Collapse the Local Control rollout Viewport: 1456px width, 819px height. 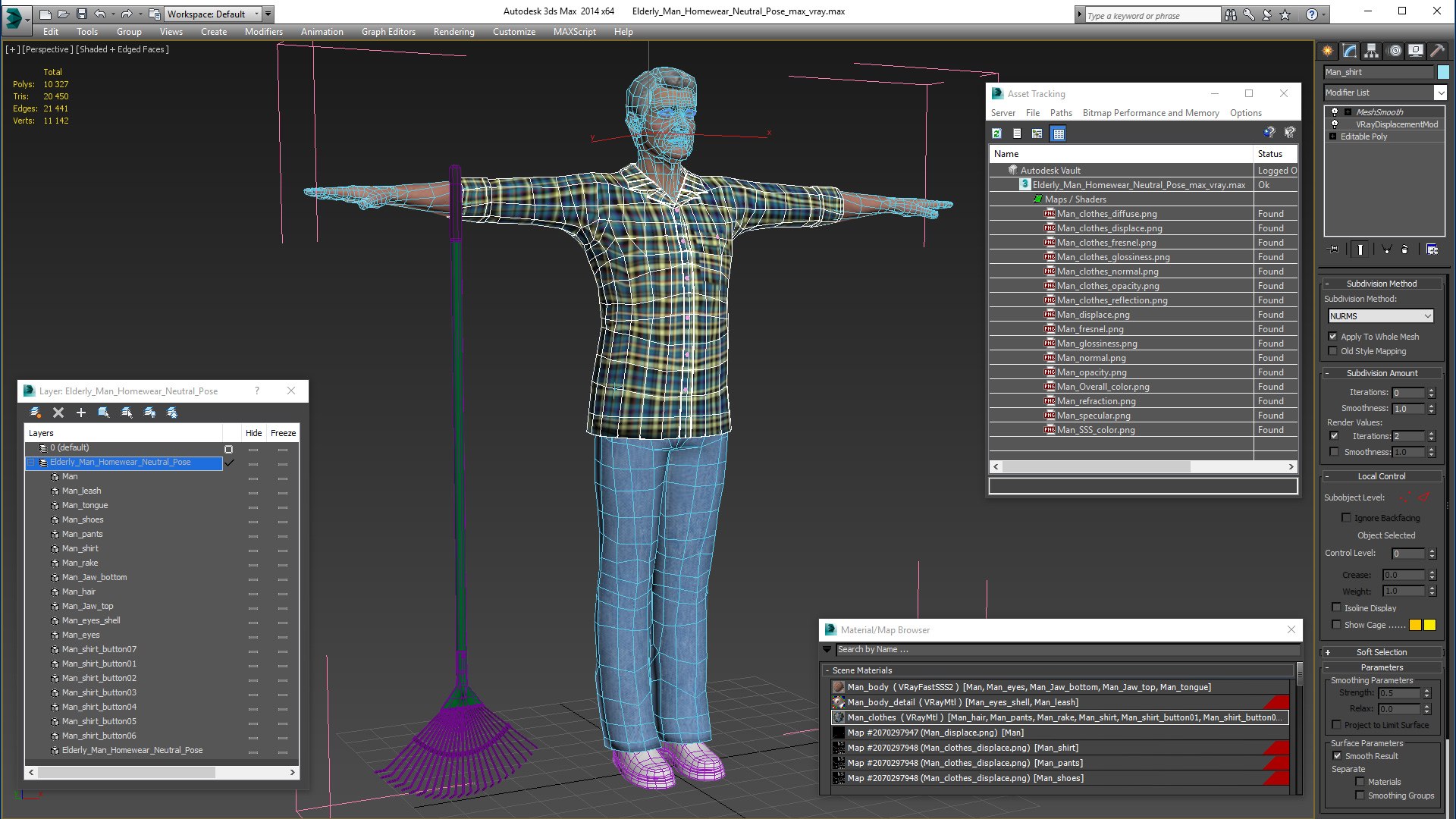(1381, 476)
